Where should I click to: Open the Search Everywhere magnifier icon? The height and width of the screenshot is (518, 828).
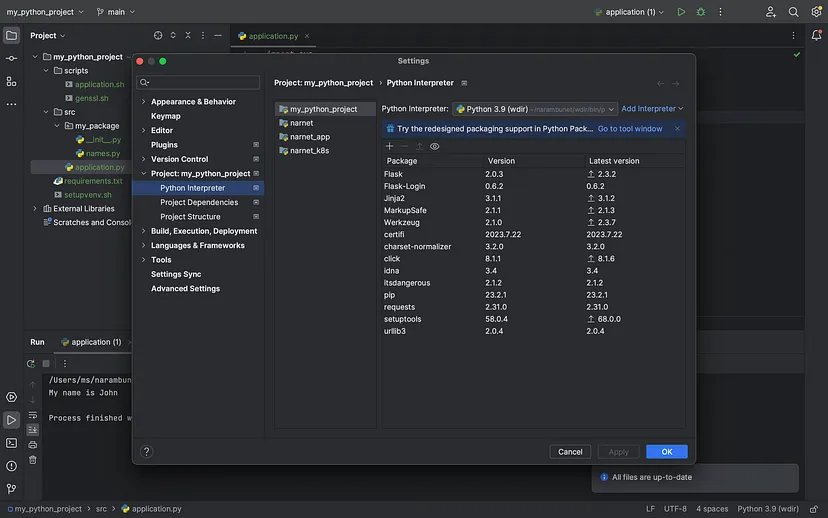793,12
